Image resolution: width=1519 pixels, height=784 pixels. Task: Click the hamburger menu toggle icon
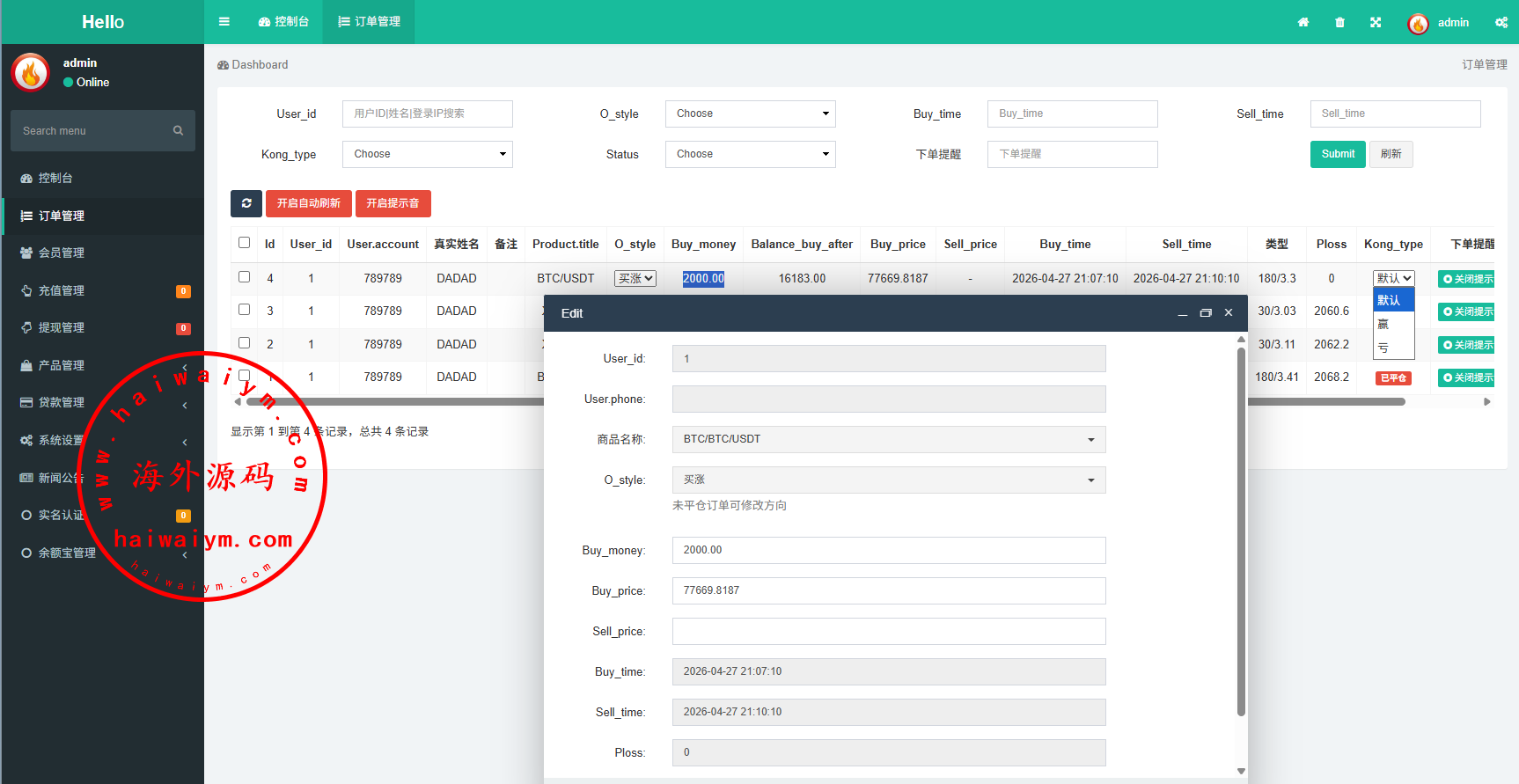click(224, 22)
